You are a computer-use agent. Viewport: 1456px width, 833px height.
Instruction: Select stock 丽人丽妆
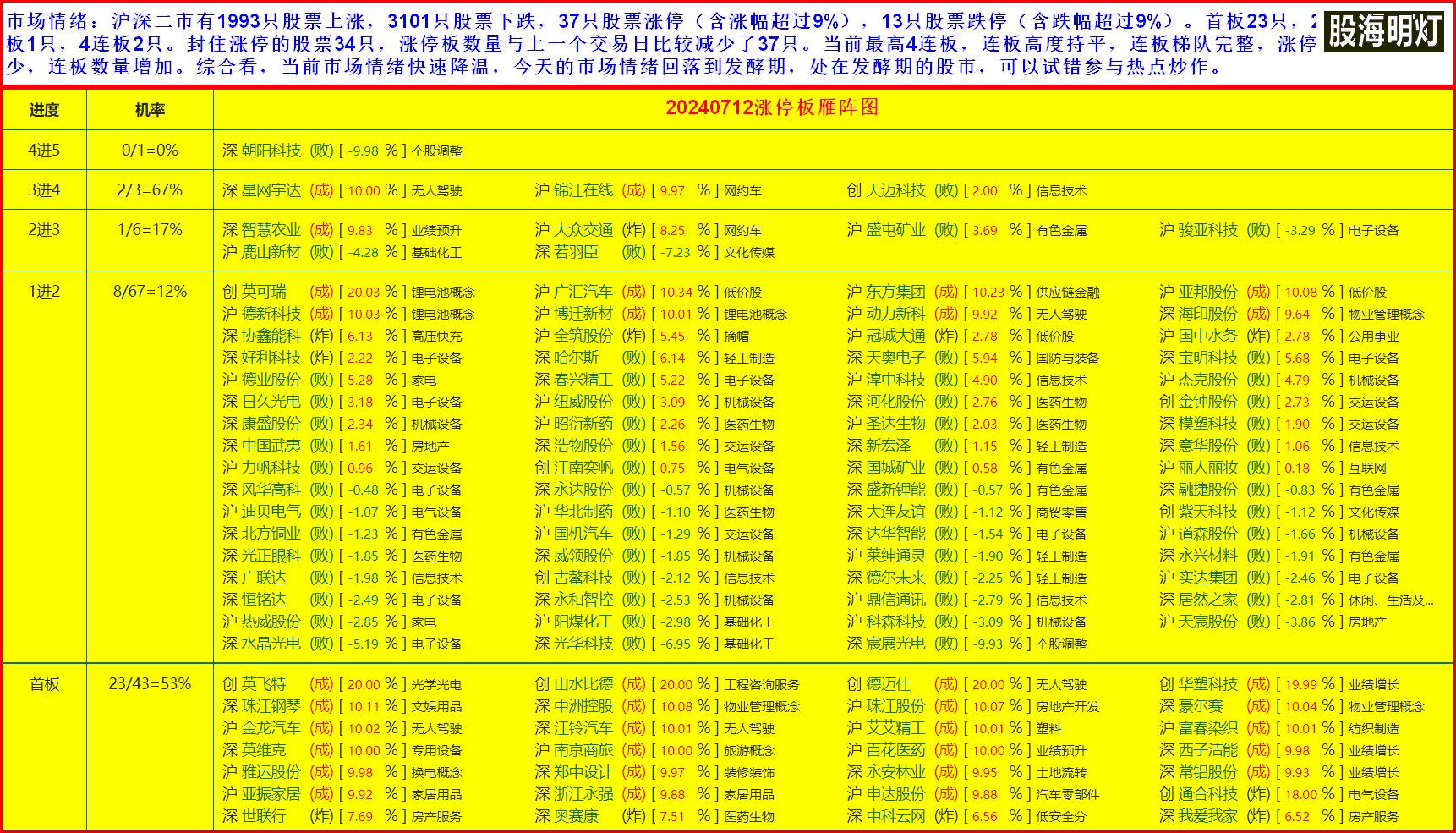point(1208,468)
